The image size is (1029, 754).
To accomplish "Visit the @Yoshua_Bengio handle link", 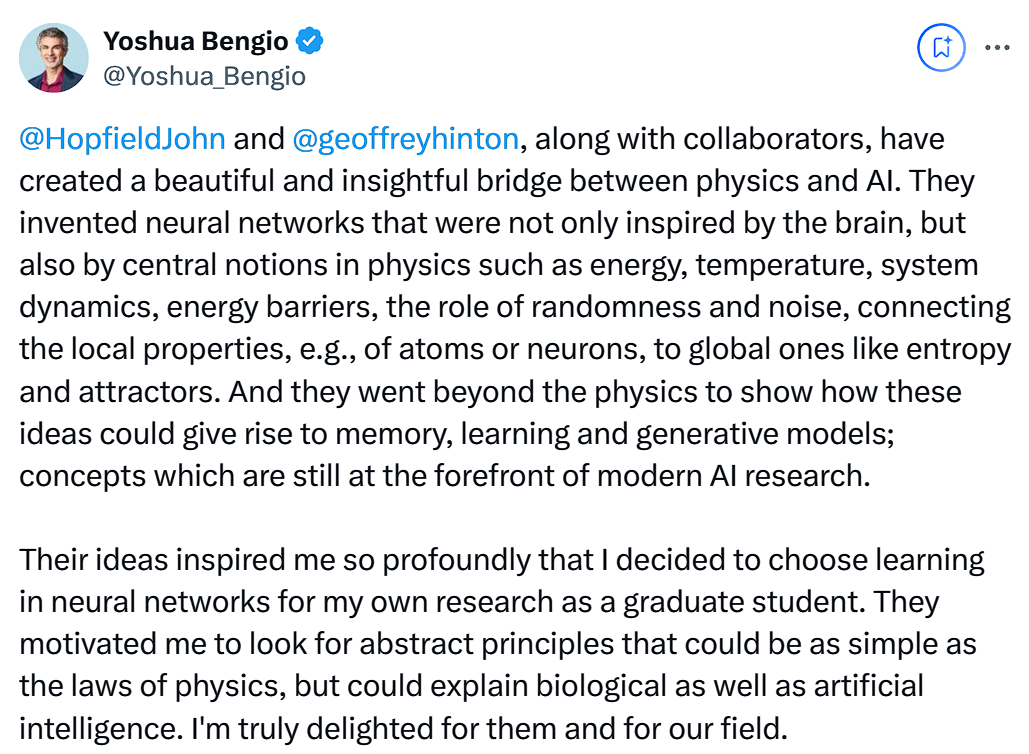I will tap(204, 76).
